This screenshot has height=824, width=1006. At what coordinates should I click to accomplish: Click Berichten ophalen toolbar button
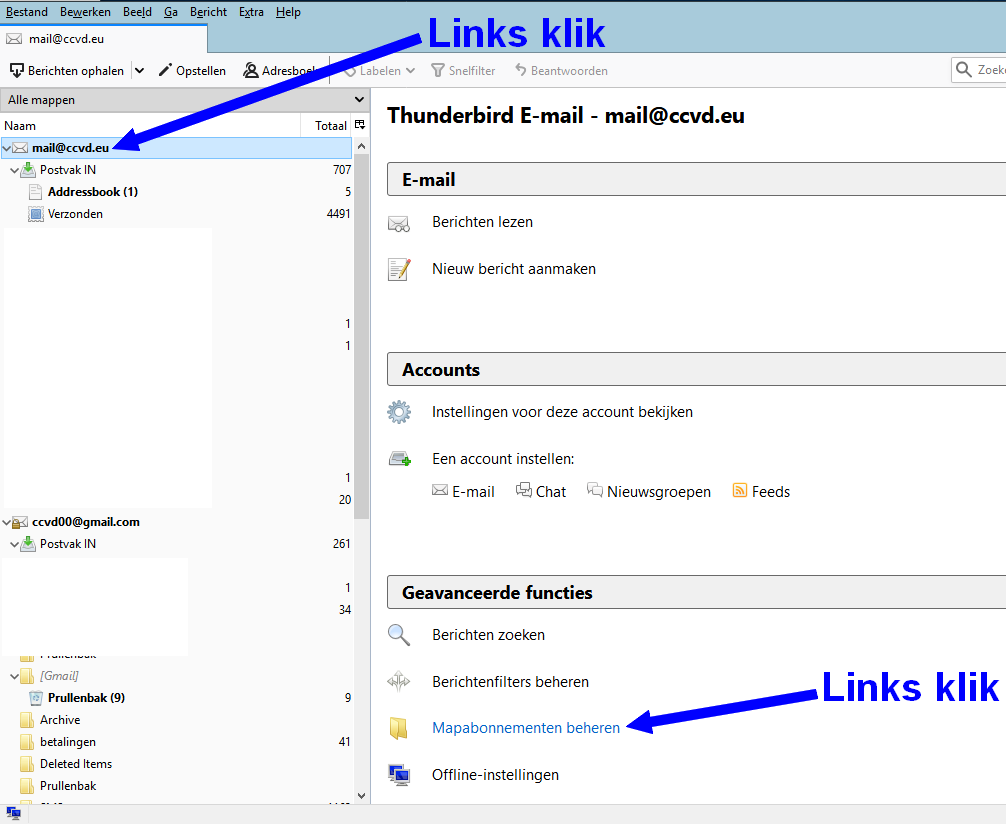(67, 71)
